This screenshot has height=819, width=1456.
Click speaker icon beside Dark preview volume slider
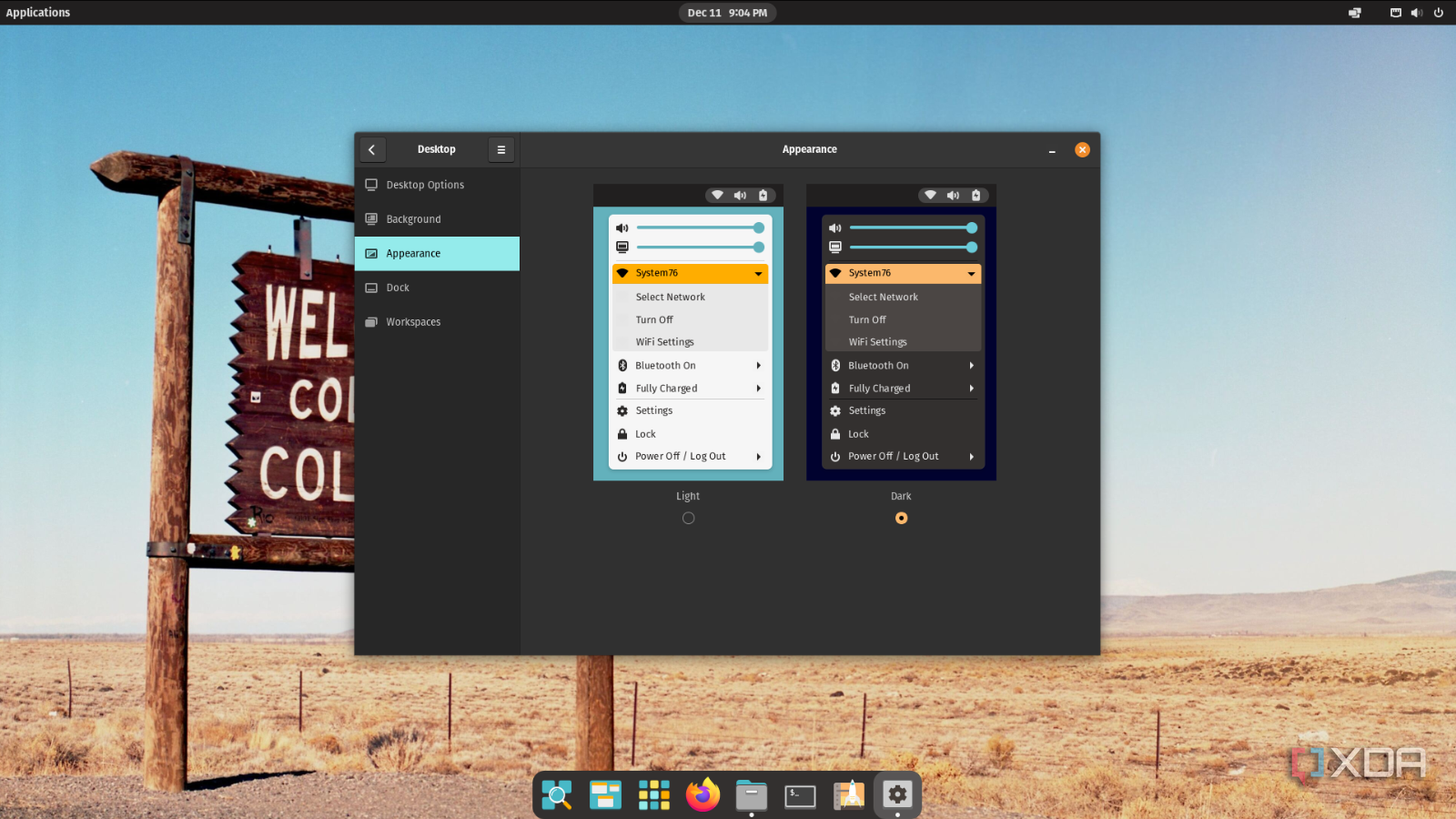point(835,228)
